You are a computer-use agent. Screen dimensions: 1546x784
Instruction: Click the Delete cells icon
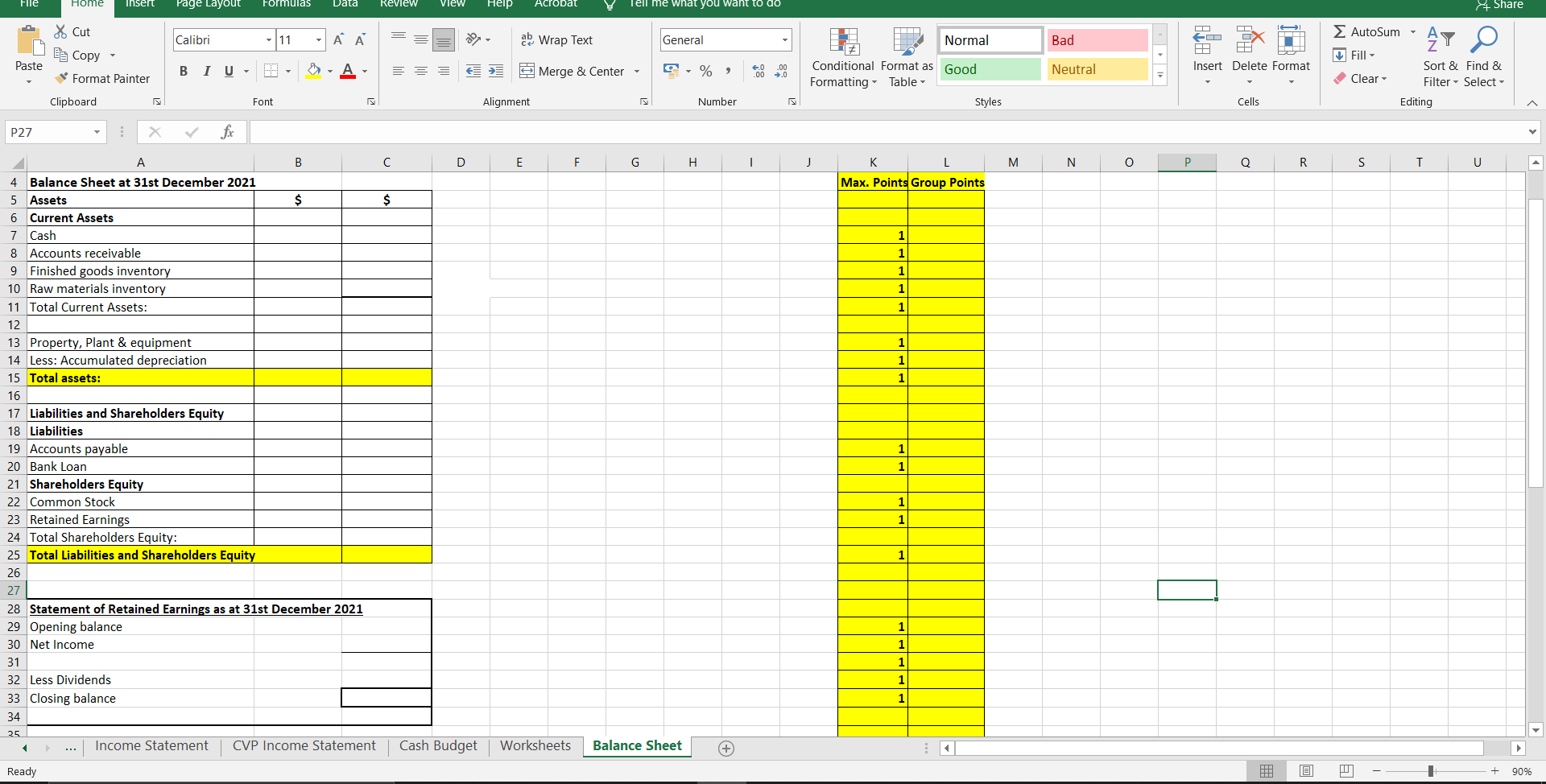click(x=1250, y=40)
